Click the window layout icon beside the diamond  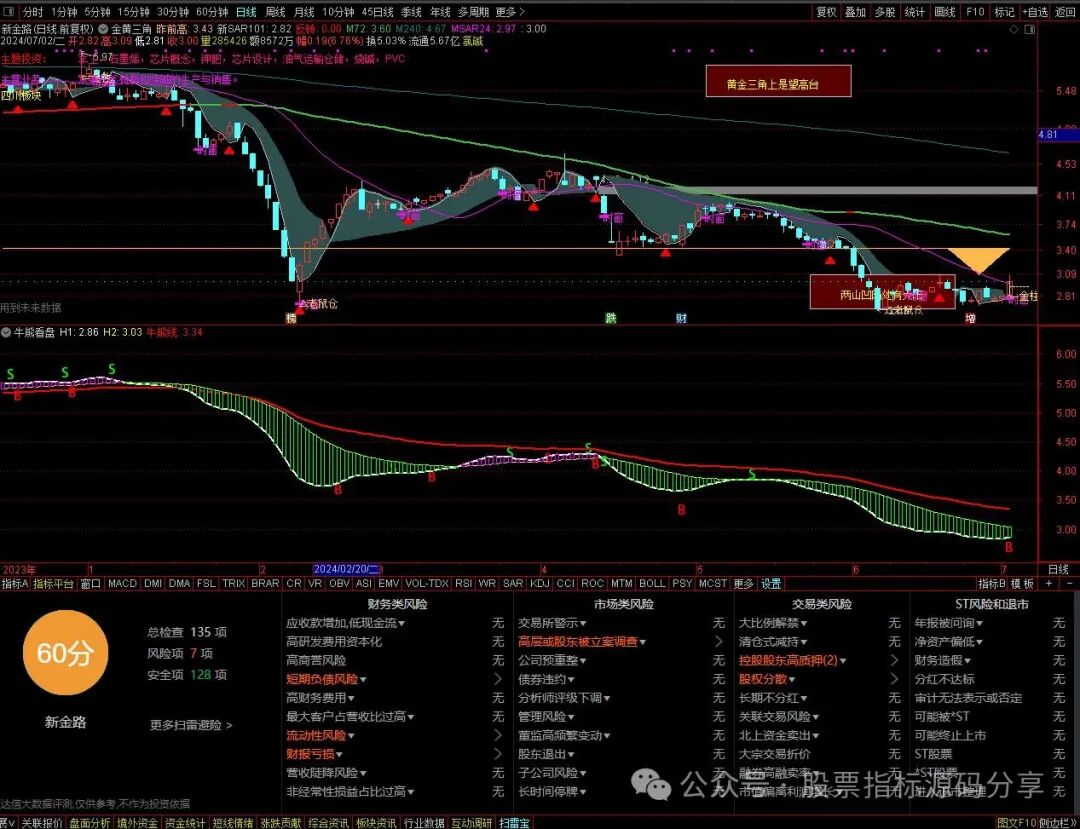tap(1030, 30)
